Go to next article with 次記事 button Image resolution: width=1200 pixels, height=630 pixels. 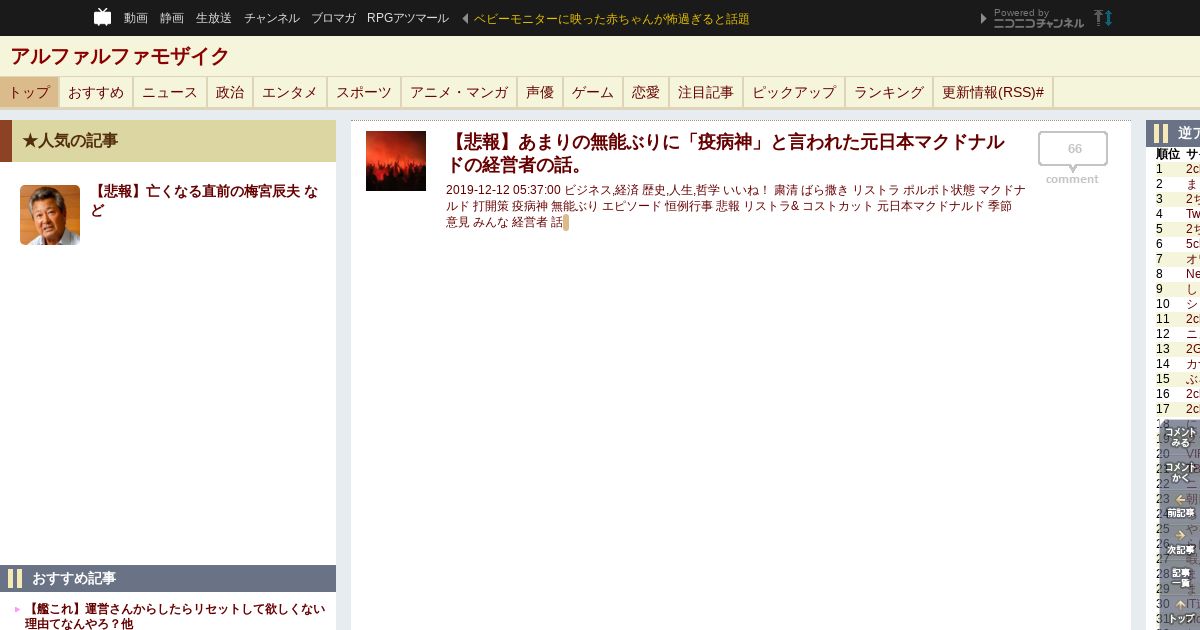pyautogui.click(x=1180, y=543)
